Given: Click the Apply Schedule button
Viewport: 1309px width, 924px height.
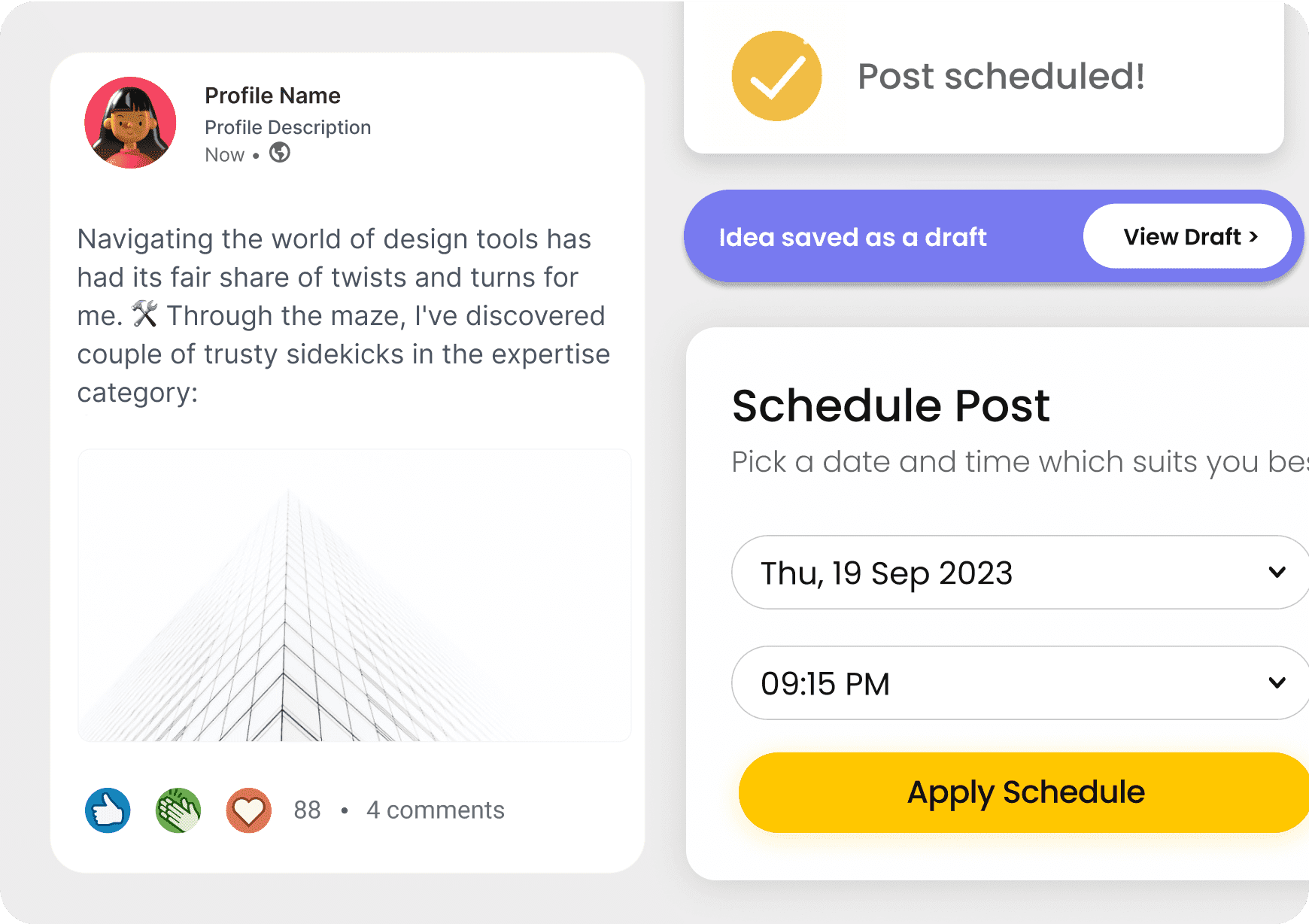Looking at the screenshot, I should (1025, 792).
